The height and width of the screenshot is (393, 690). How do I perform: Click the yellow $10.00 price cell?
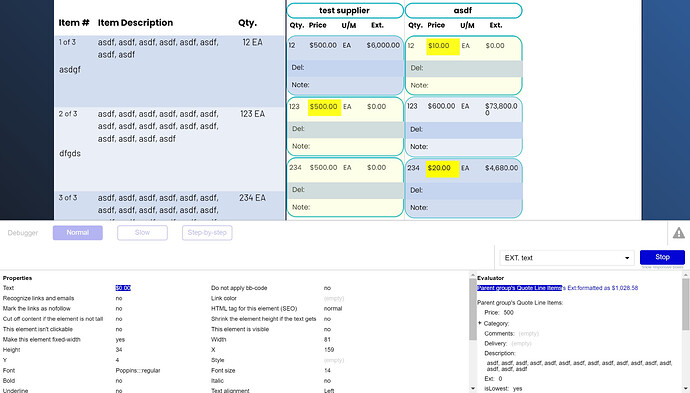coord(443,46)
